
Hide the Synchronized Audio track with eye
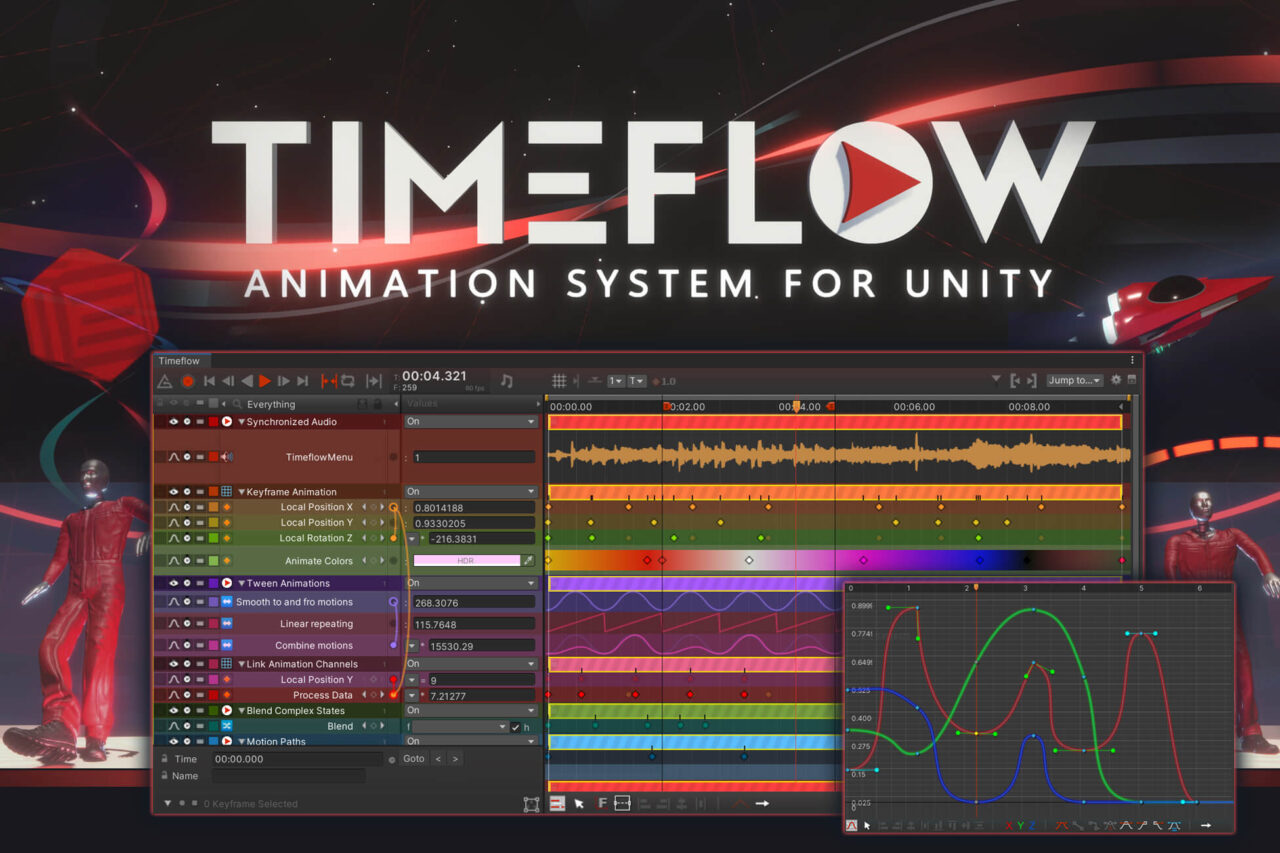(x=173, y=422)
